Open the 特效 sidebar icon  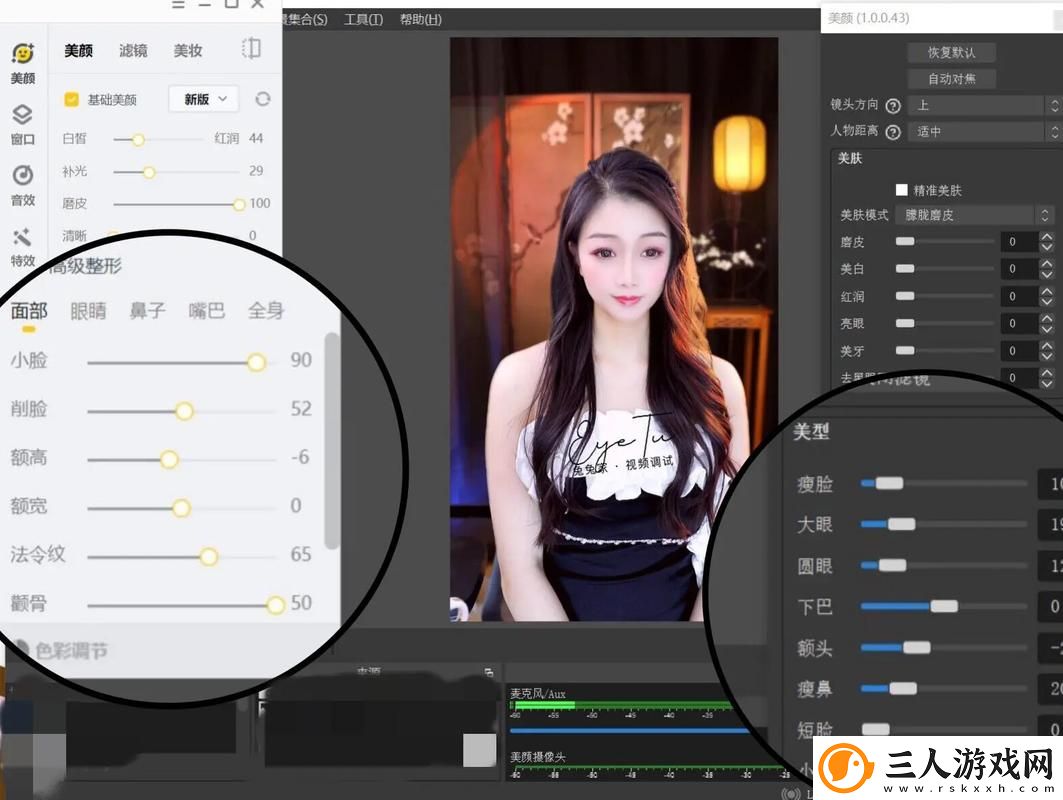tap(22, 247)
